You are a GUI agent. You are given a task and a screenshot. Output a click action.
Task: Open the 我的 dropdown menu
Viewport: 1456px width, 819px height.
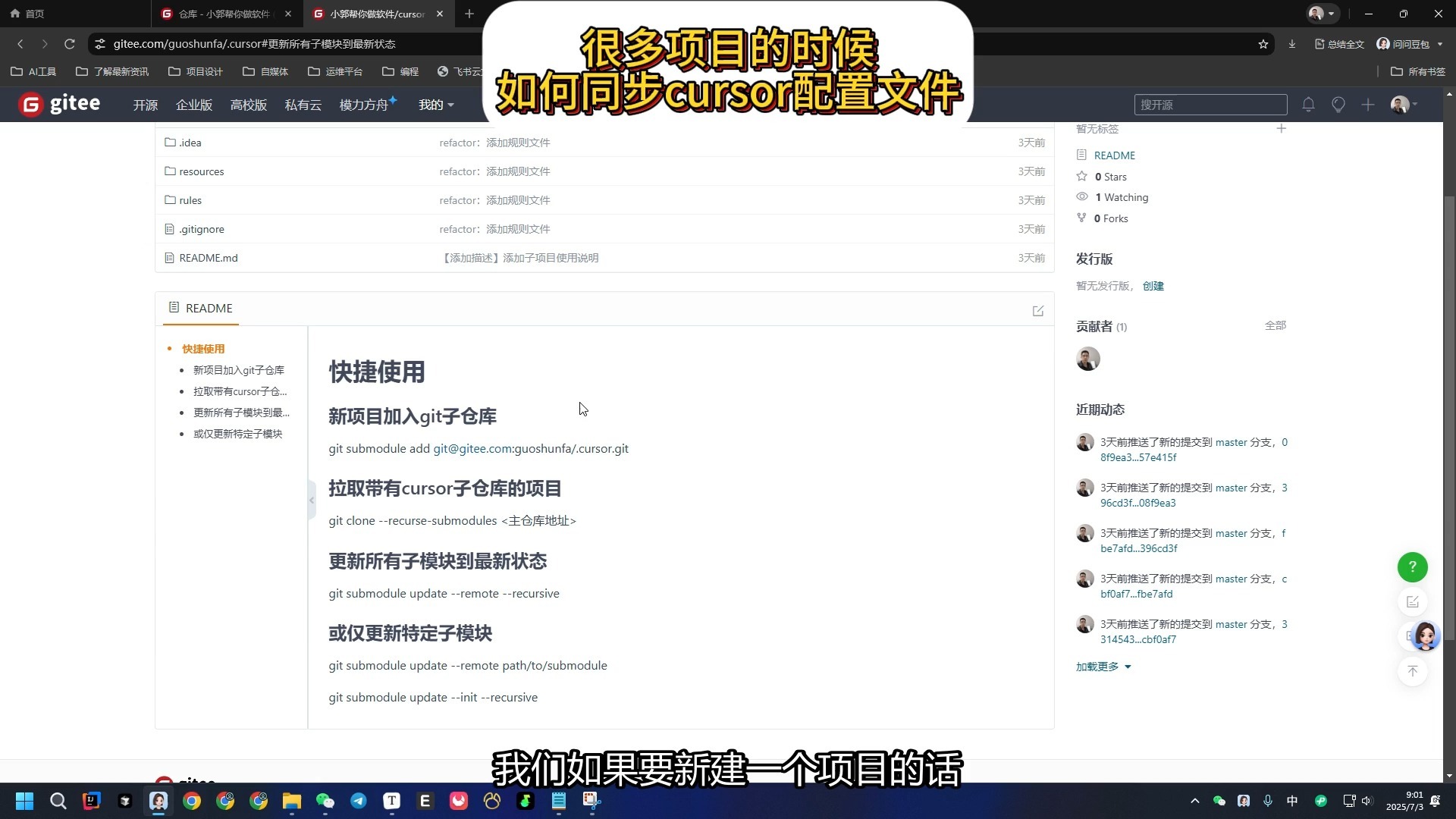pyautogui.click(x=436, y=105)
